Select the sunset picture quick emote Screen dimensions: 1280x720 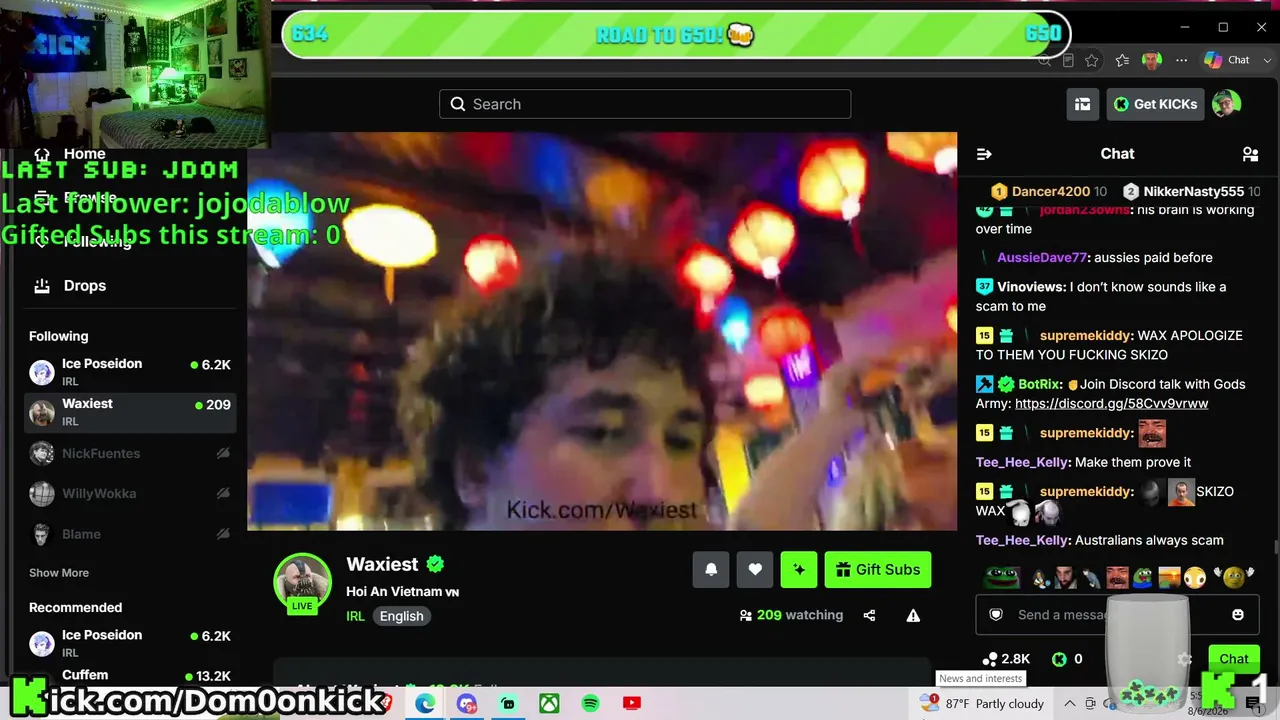(1169, 577)
